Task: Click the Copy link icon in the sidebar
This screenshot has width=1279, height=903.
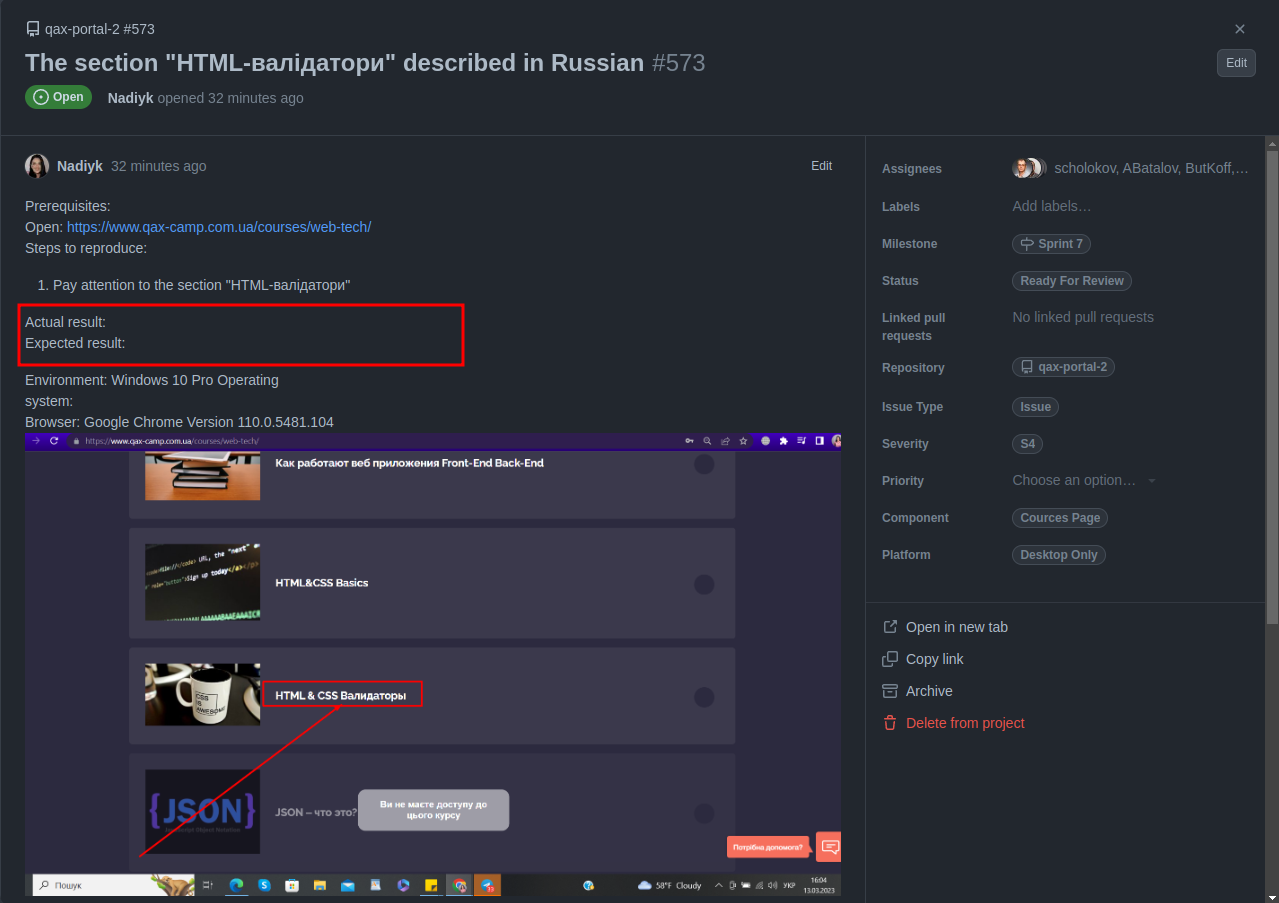Action: [x=889, y=659]
